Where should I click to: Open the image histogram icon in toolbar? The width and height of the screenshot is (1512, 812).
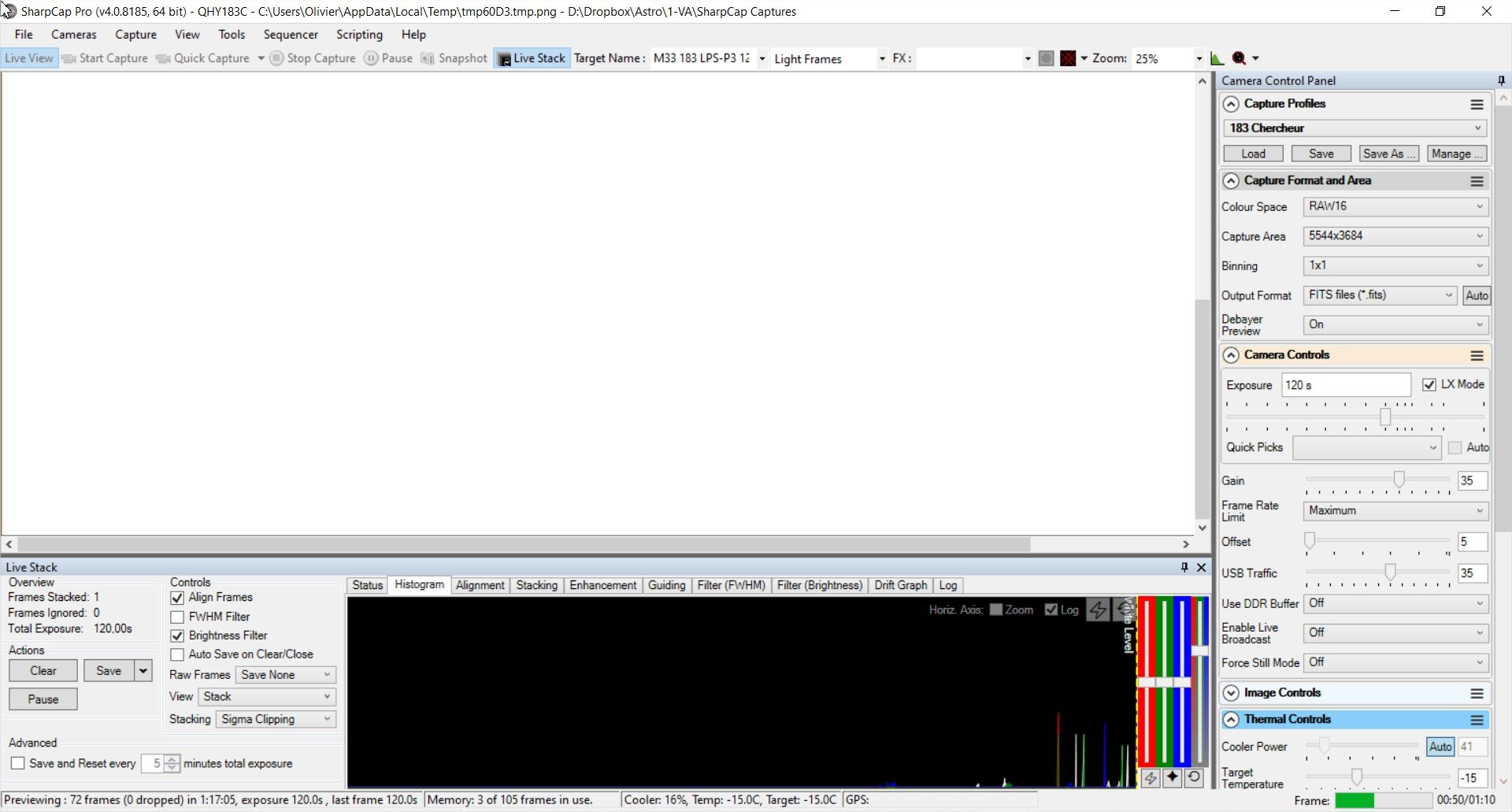tap(1217, 58)
